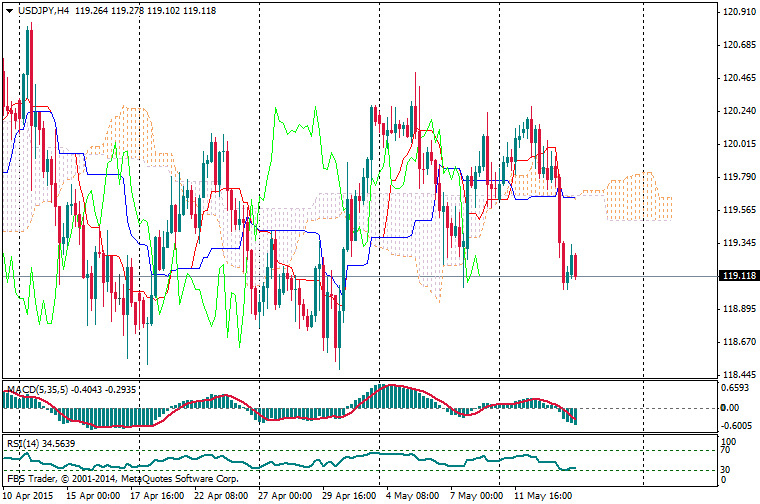This screenshot has width=760, height=504.
Task: Select the 120.240 price scale label
Action: (x=739, y=110)
